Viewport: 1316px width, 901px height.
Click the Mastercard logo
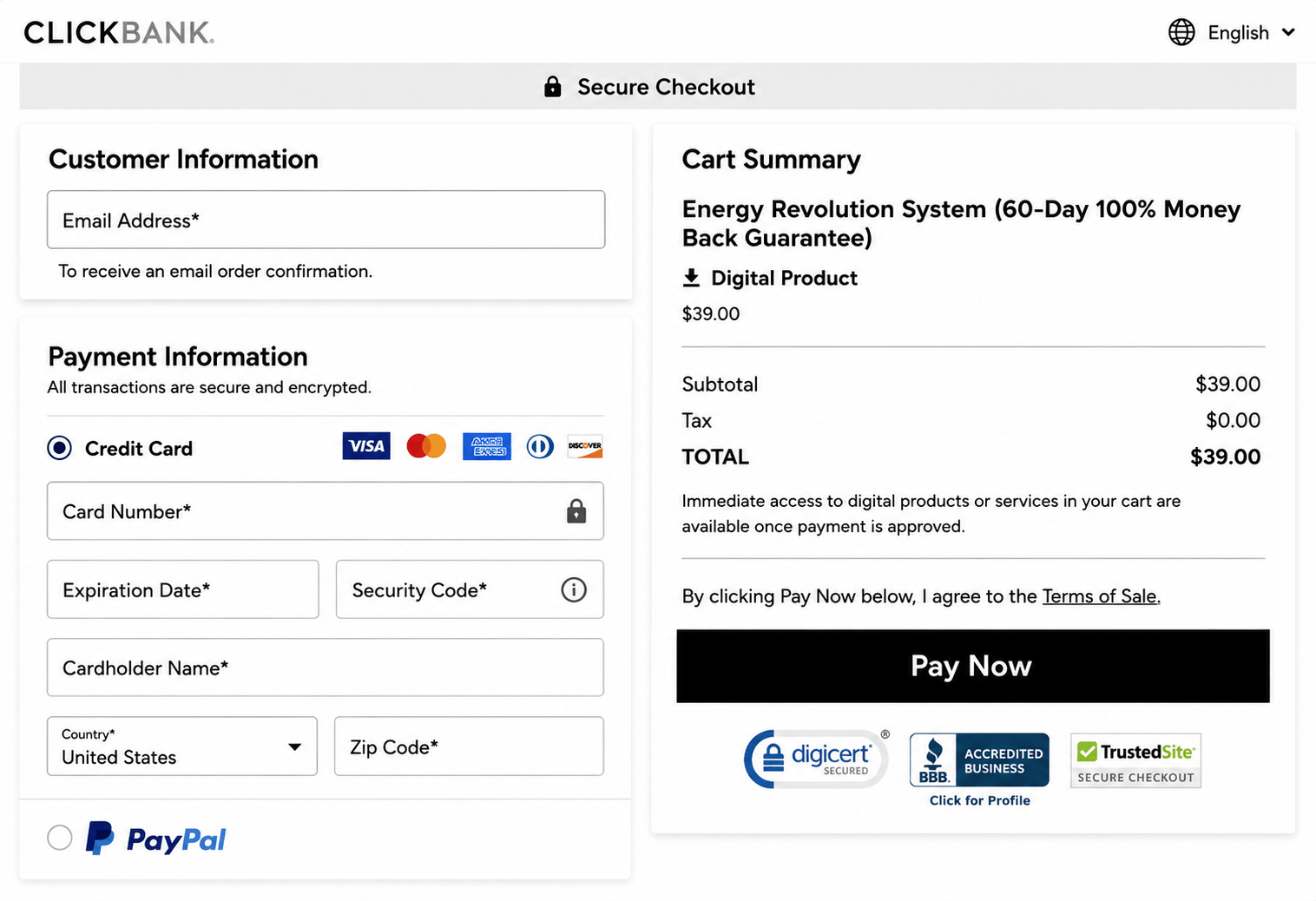[426, 446]
